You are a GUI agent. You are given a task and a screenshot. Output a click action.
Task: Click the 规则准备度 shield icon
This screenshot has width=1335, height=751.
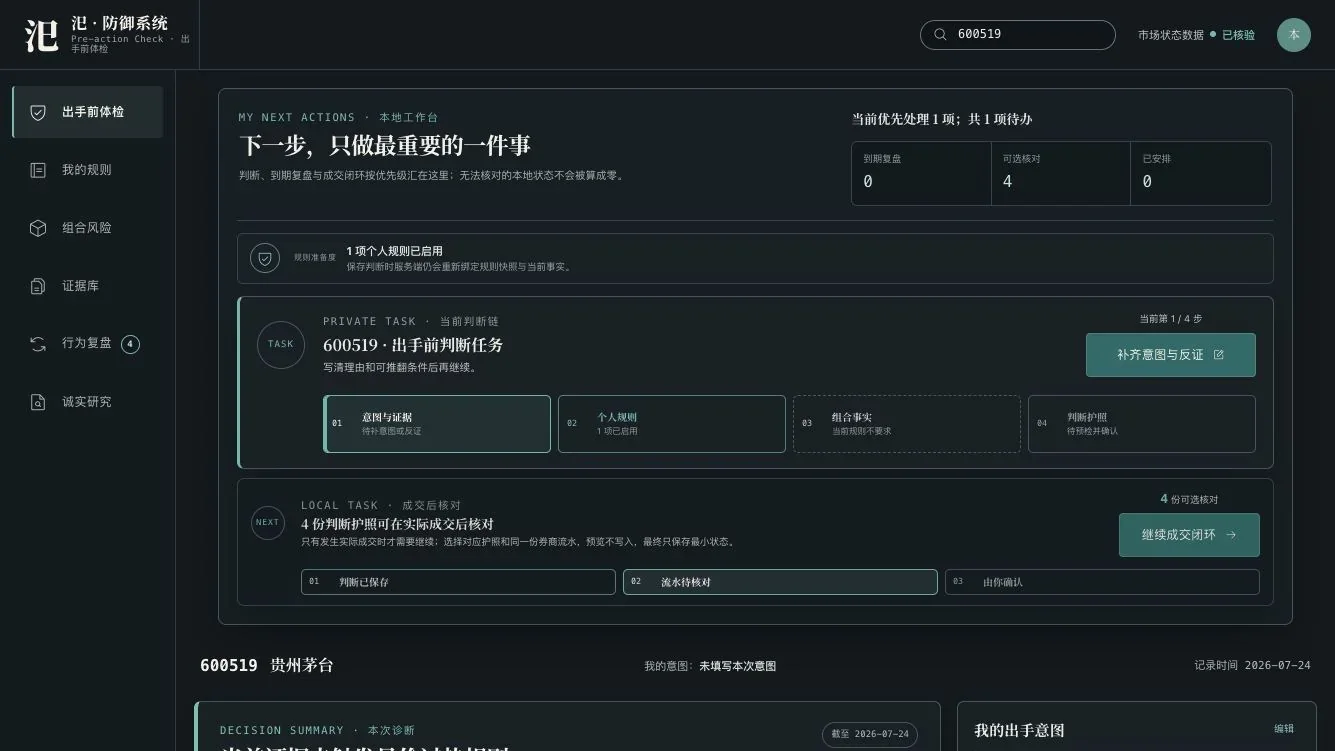coord(264,258)
